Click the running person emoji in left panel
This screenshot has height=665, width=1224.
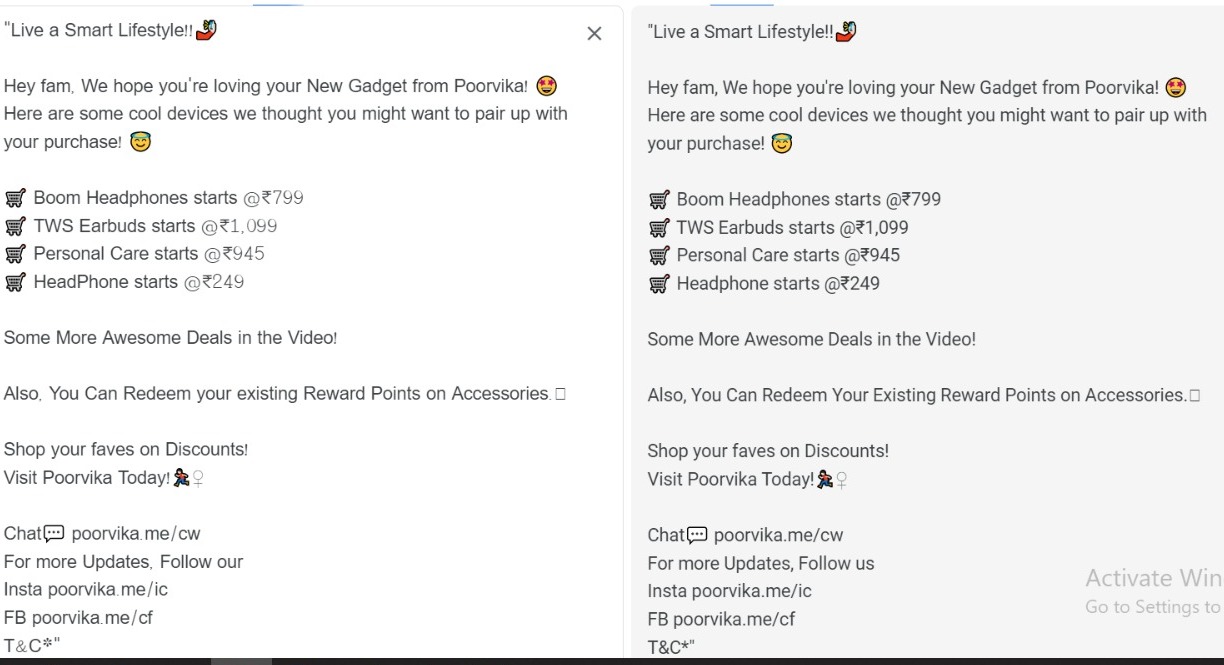point(181,478)
